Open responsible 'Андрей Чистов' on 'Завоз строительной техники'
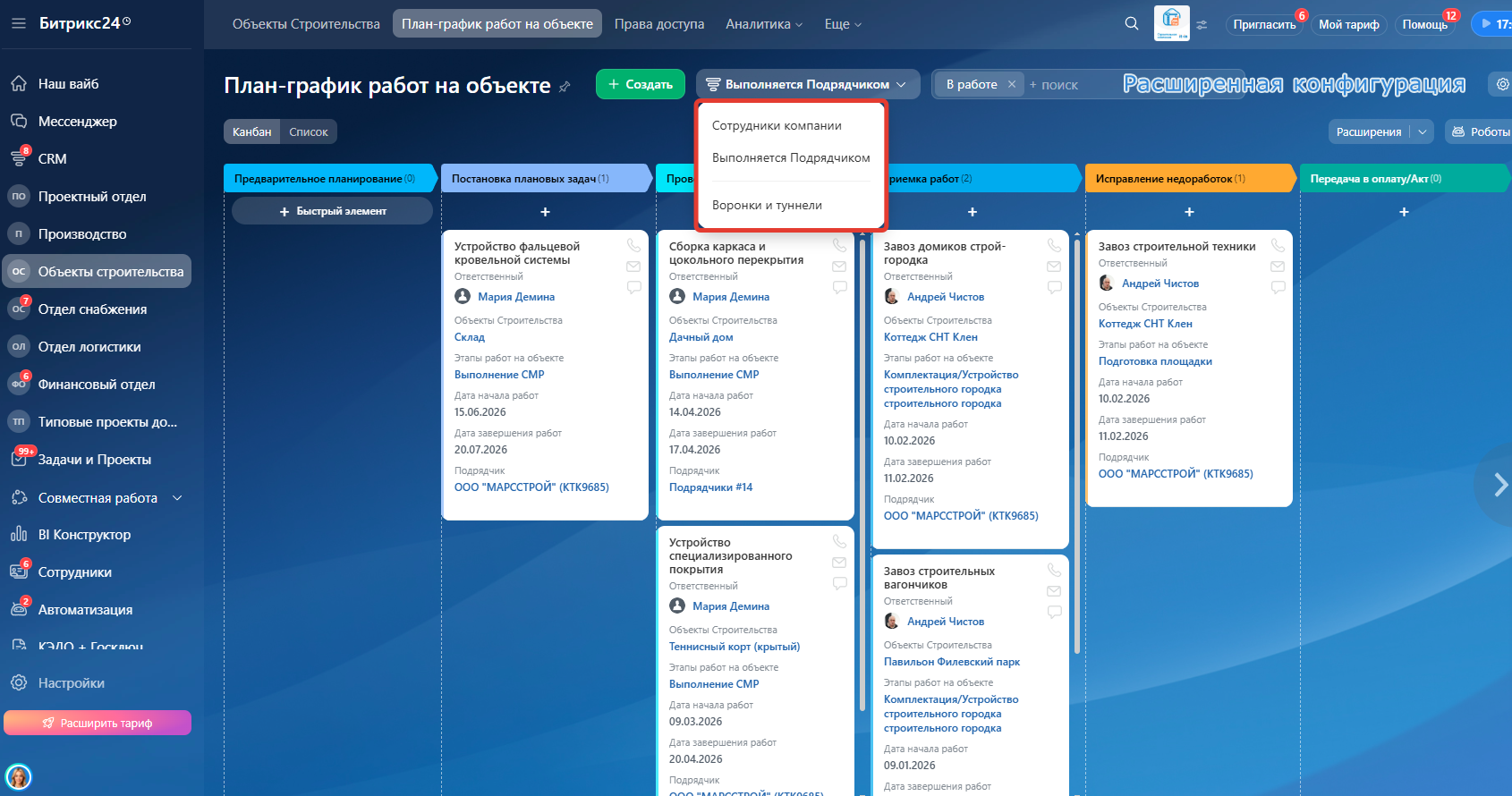Screen dimensions: 1512x796 [x=1160, y=283]
